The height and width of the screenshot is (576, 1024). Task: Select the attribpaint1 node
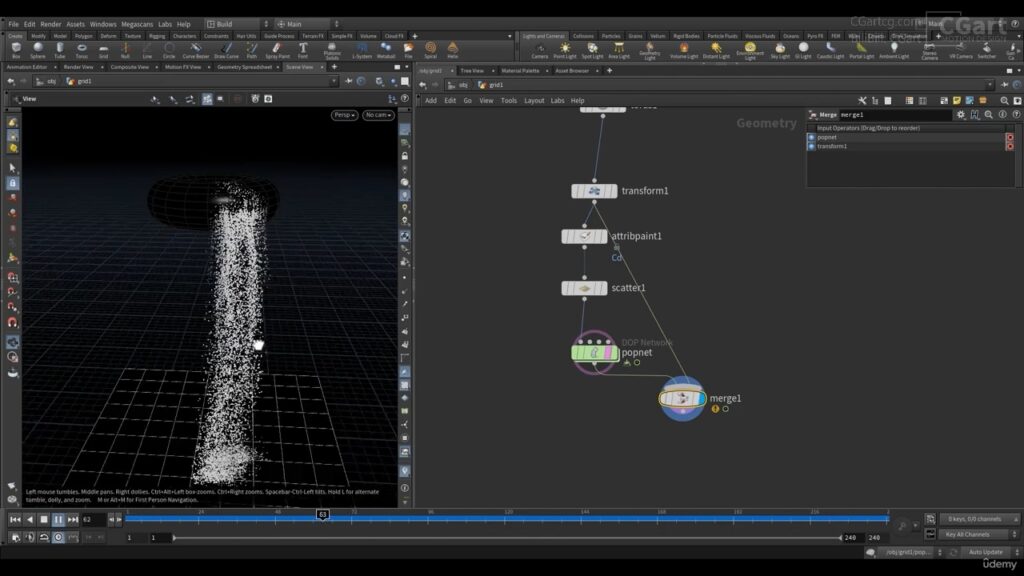coord(584,236)
